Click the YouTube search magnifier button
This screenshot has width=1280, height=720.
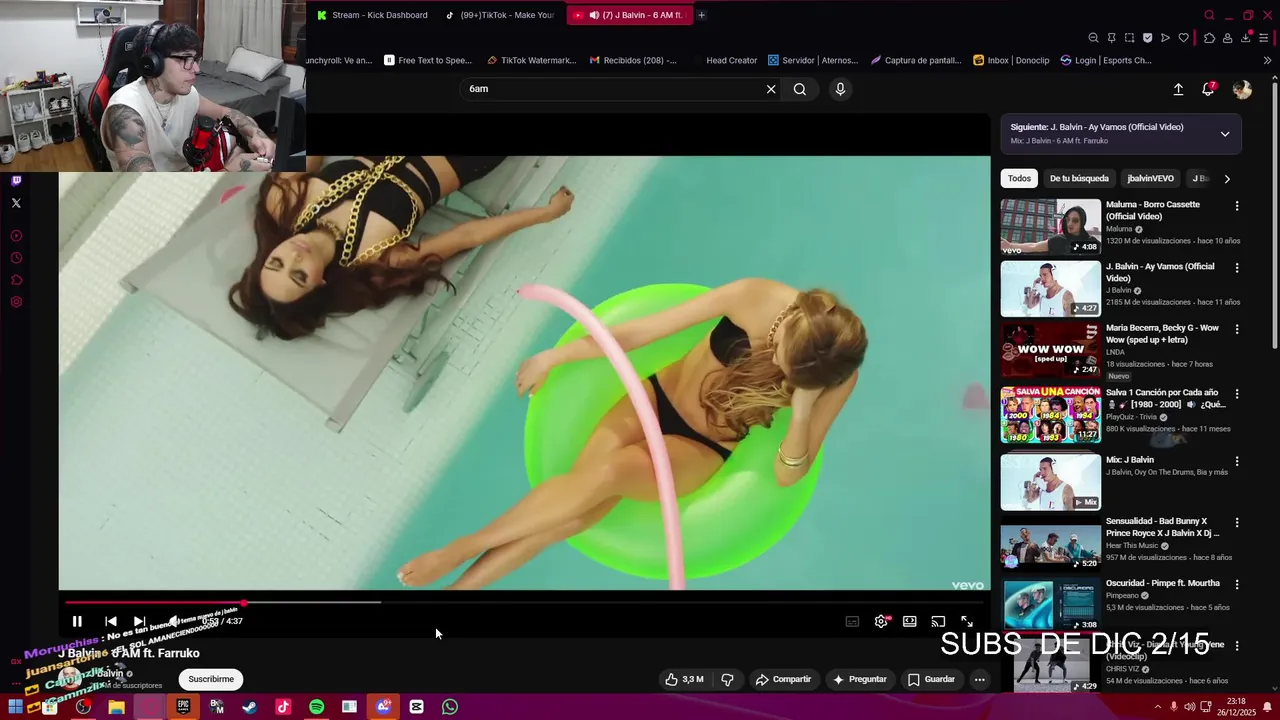click(800, 89)
